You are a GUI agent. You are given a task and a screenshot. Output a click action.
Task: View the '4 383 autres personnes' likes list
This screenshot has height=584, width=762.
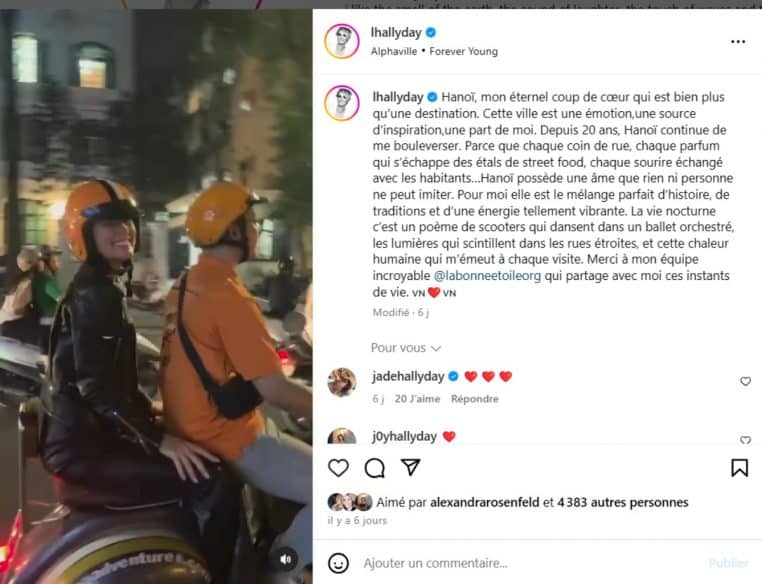[623, 502]
